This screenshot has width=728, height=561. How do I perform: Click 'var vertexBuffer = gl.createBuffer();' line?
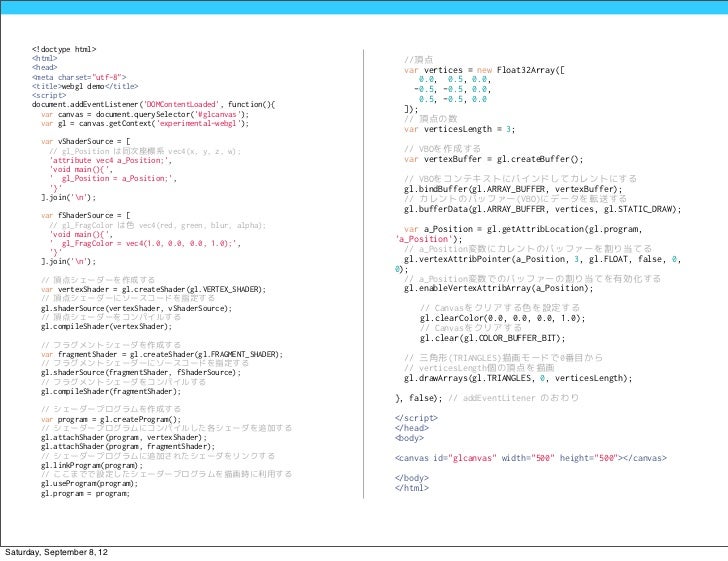click(494, 159)
